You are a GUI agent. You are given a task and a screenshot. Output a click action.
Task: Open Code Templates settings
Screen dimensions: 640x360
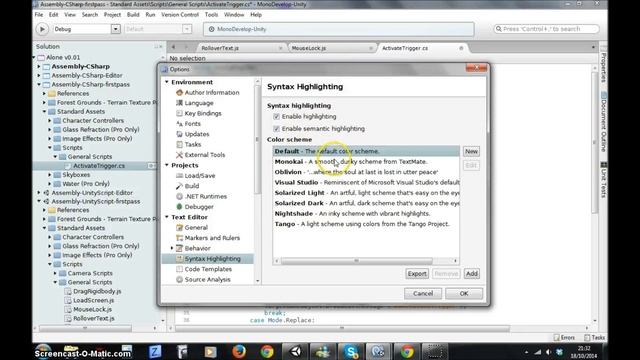pyautogui.click(x=208, y=269)
